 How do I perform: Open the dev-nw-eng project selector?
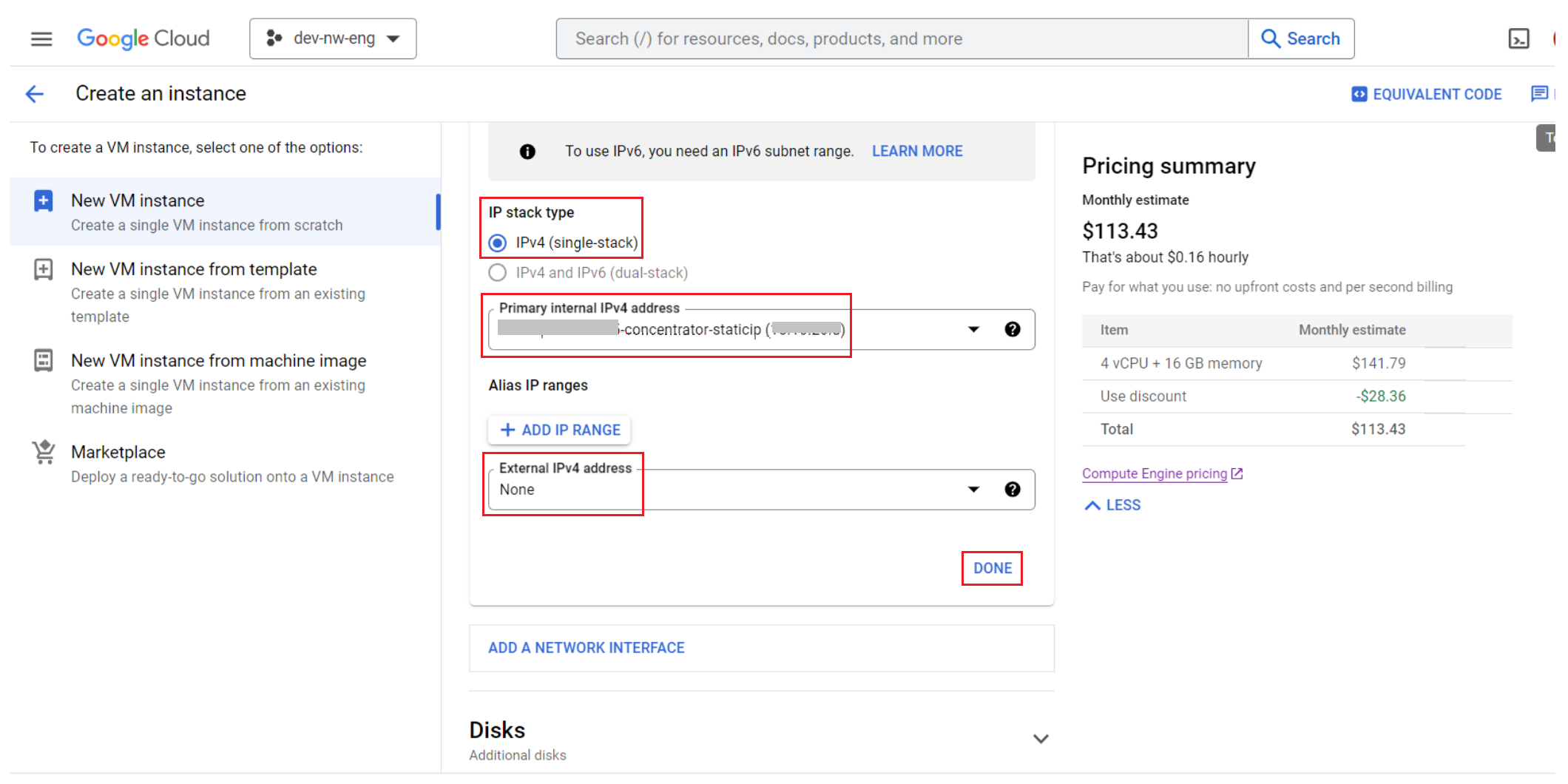tap(333, 38)
